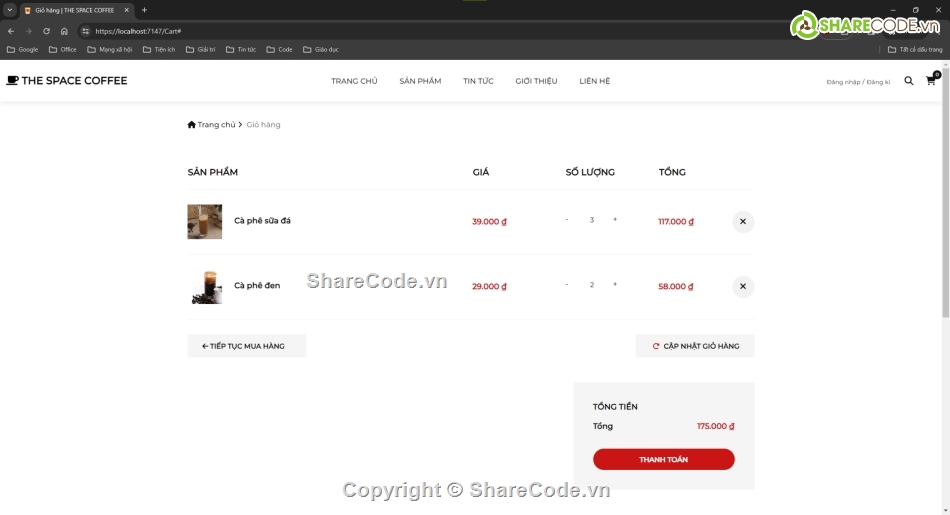
Task: Remove Cà phê sữa đá from cart
Action: click(742, 222)
